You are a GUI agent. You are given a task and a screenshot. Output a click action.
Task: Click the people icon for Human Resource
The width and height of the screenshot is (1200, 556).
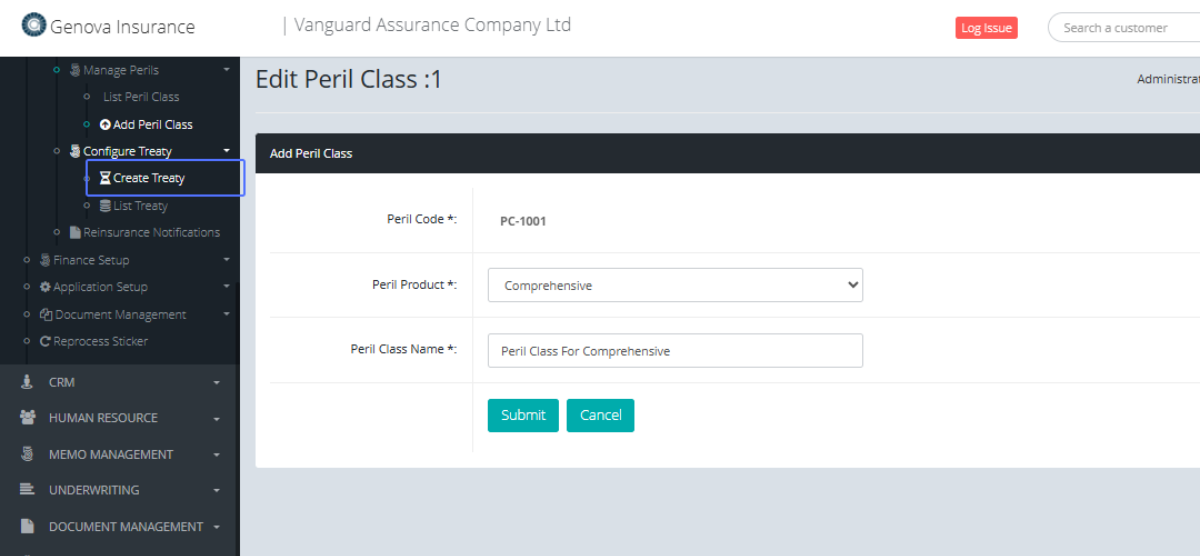pos(28,418)
